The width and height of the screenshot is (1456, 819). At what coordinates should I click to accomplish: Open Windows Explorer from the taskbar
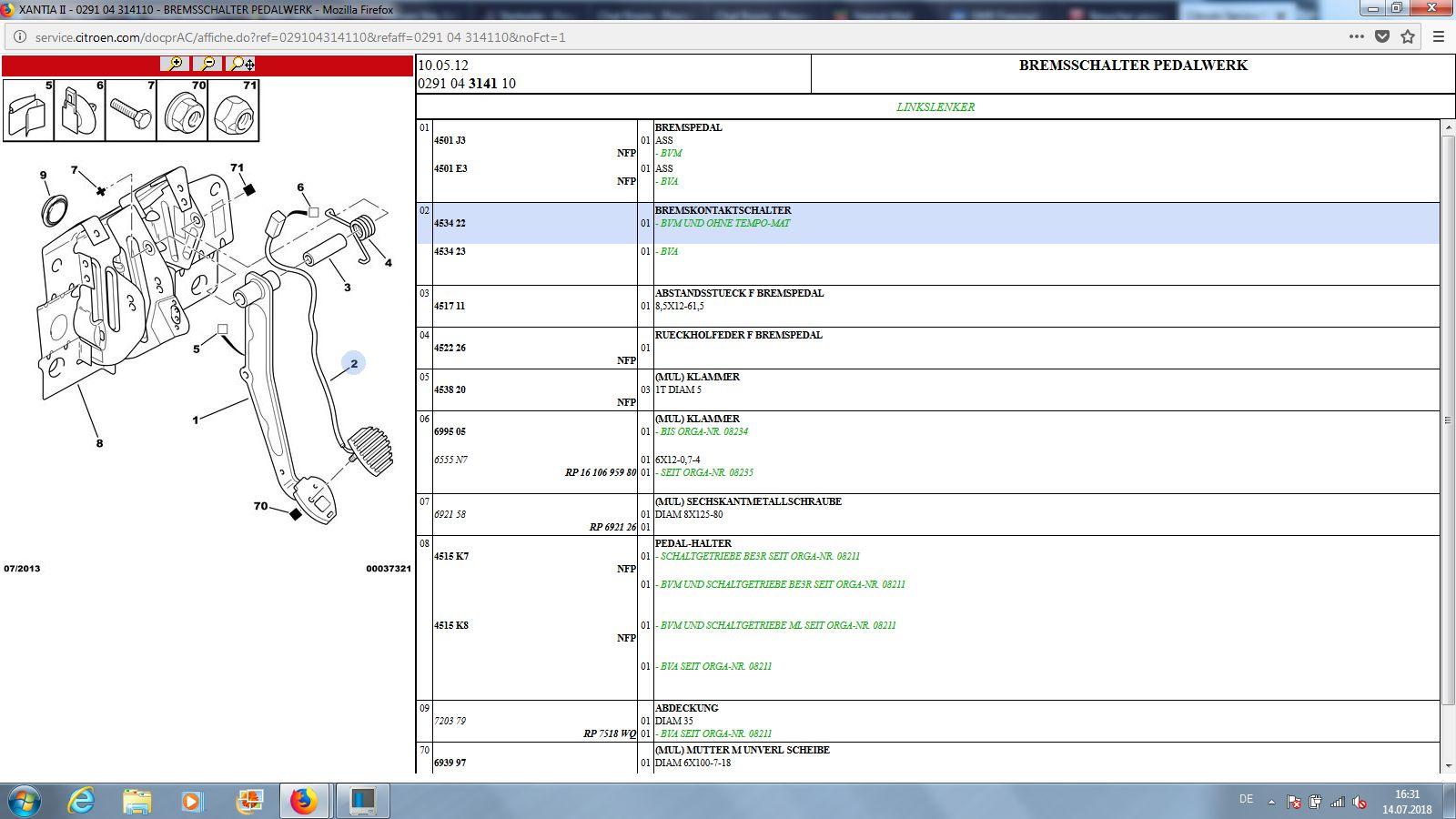[137, 802]
